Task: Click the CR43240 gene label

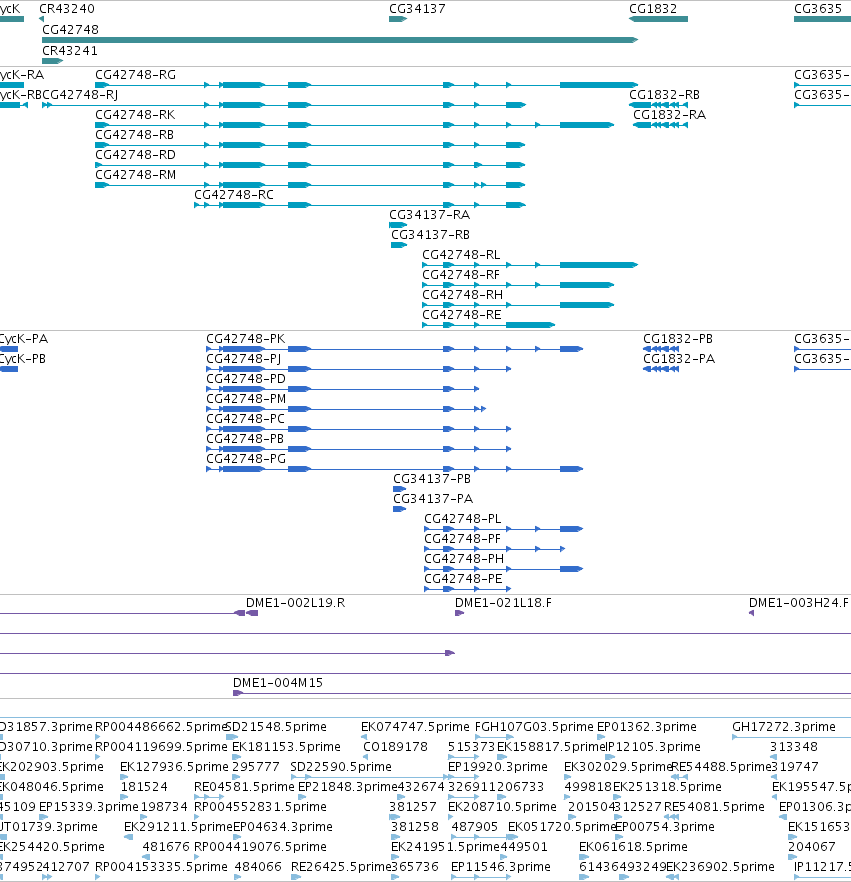Action: coord(67,9)
